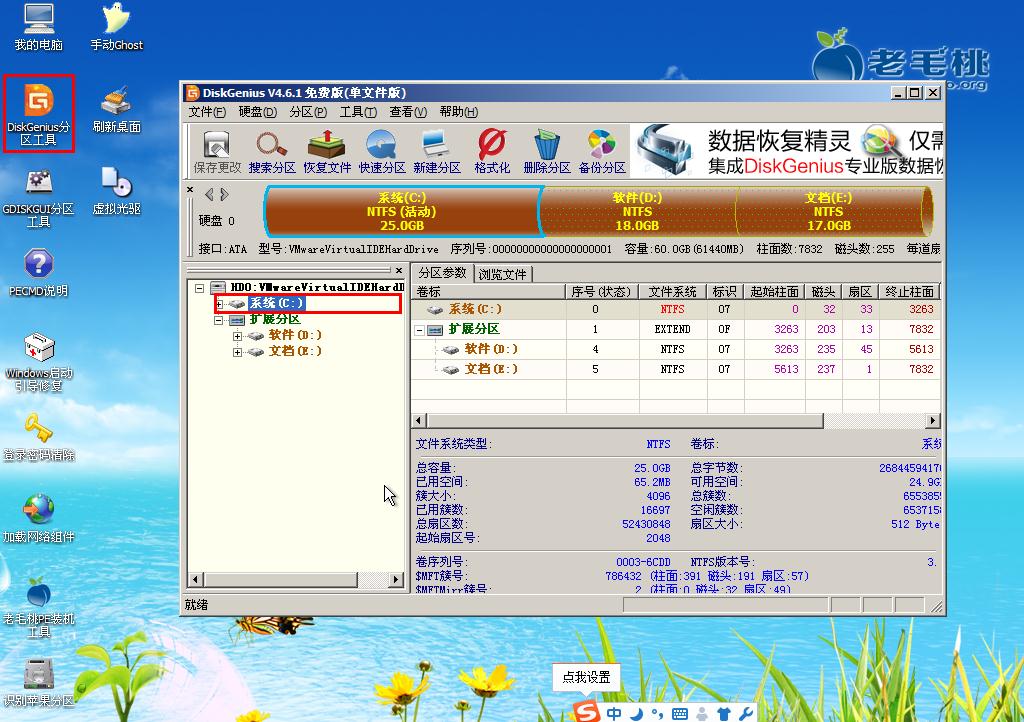Switch to the 浏览文件 tab
The height and width of the screenshot is (722, 1024).
pos(503,274)
